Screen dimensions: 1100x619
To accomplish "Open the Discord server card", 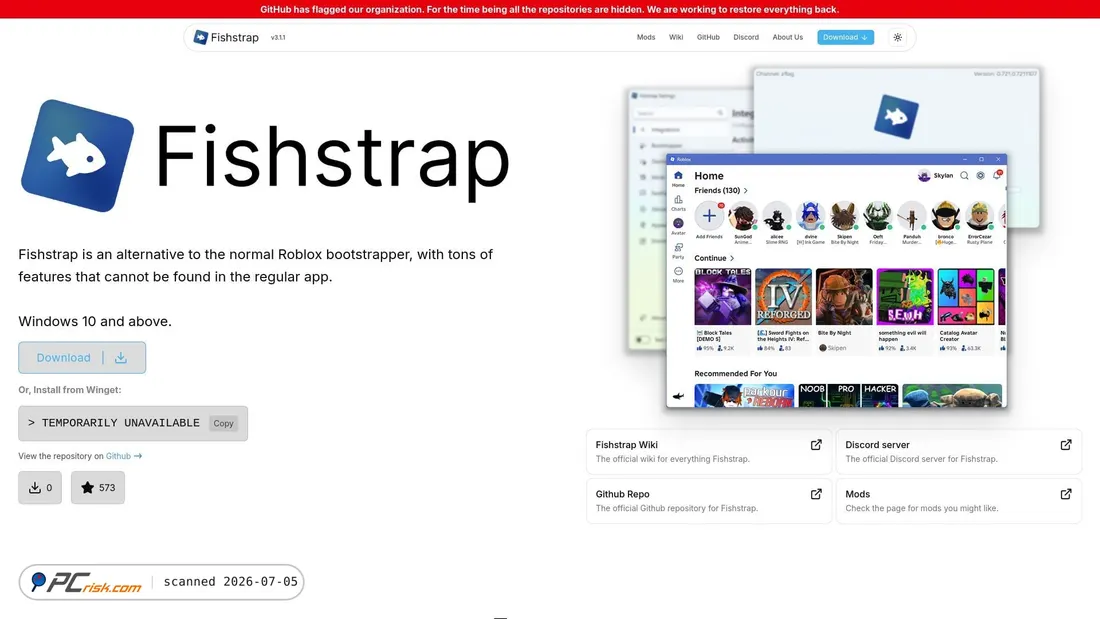I will pyautogui.click(x=958, y=451).
